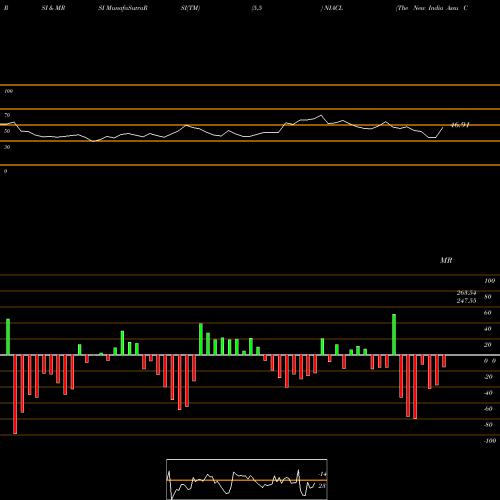Screen dimensions: 500x500
Task: Click The New India Assu company name
Action: (427, 8)
